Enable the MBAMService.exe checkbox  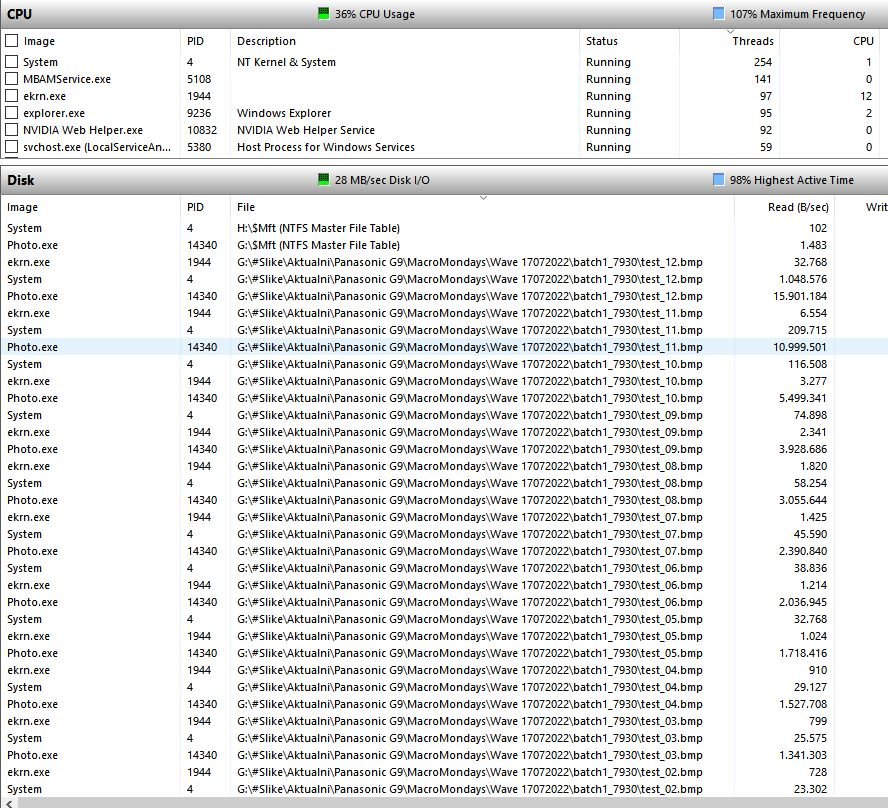tap(12, 79)
